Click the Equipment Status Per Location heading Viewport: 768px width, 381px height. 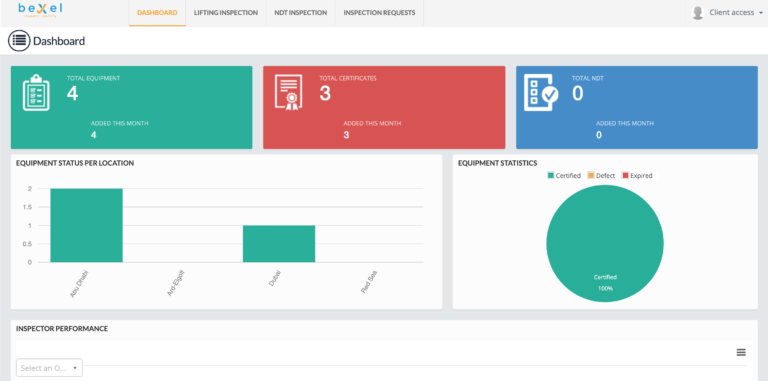pos(75,163)
